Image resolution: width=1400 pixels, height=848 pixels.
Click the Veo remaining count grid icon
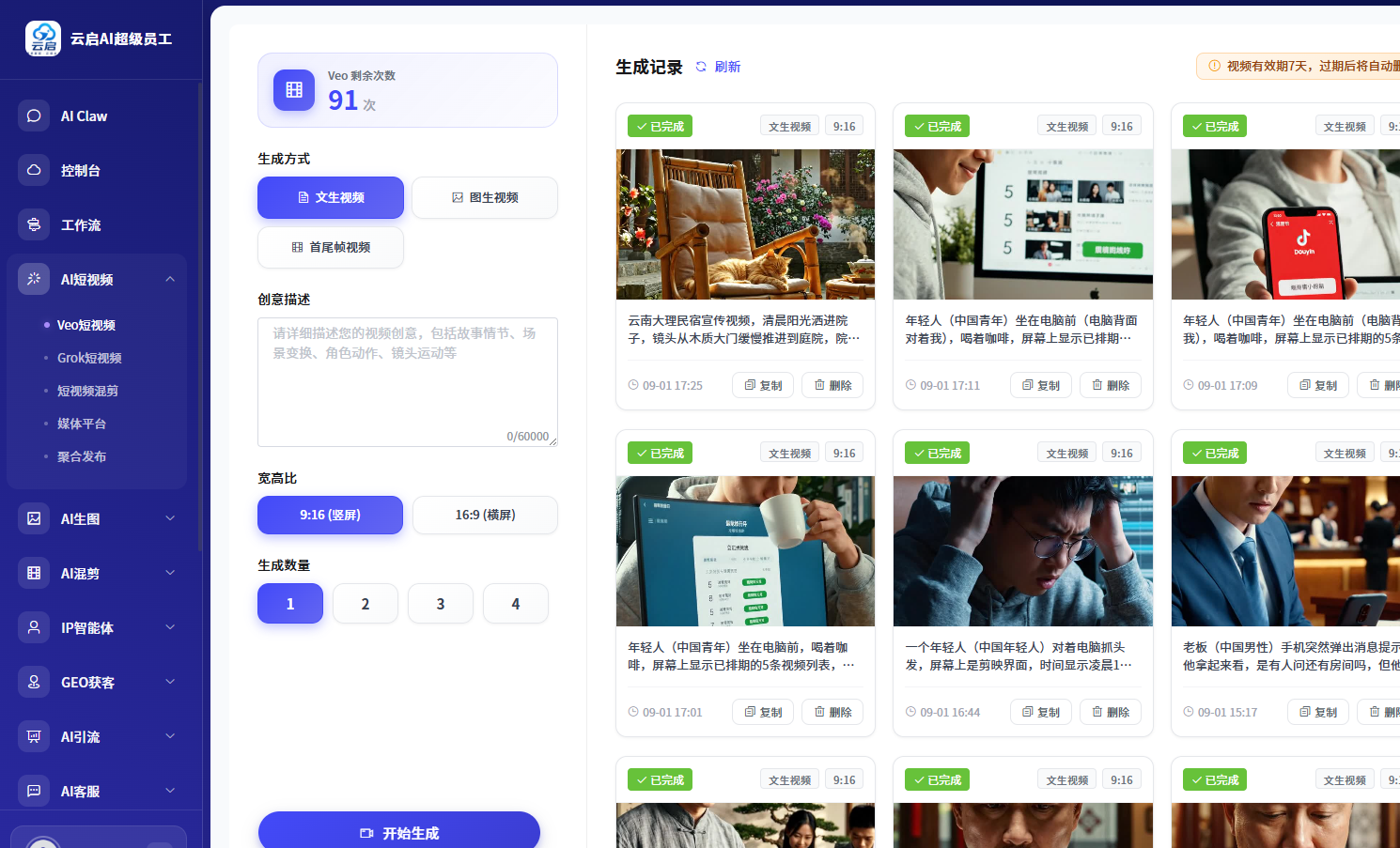click(294, 90)
